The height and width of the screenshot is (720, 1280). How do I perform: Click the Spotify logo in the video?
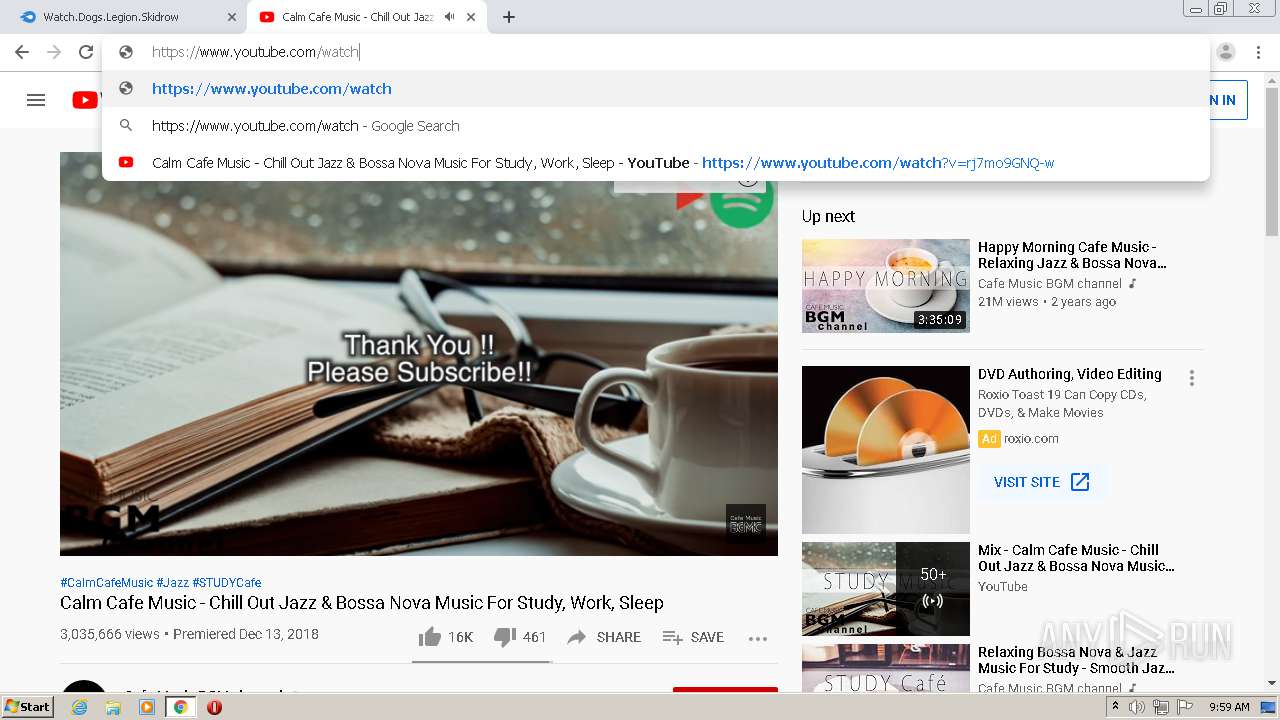(x=742, y=200)
